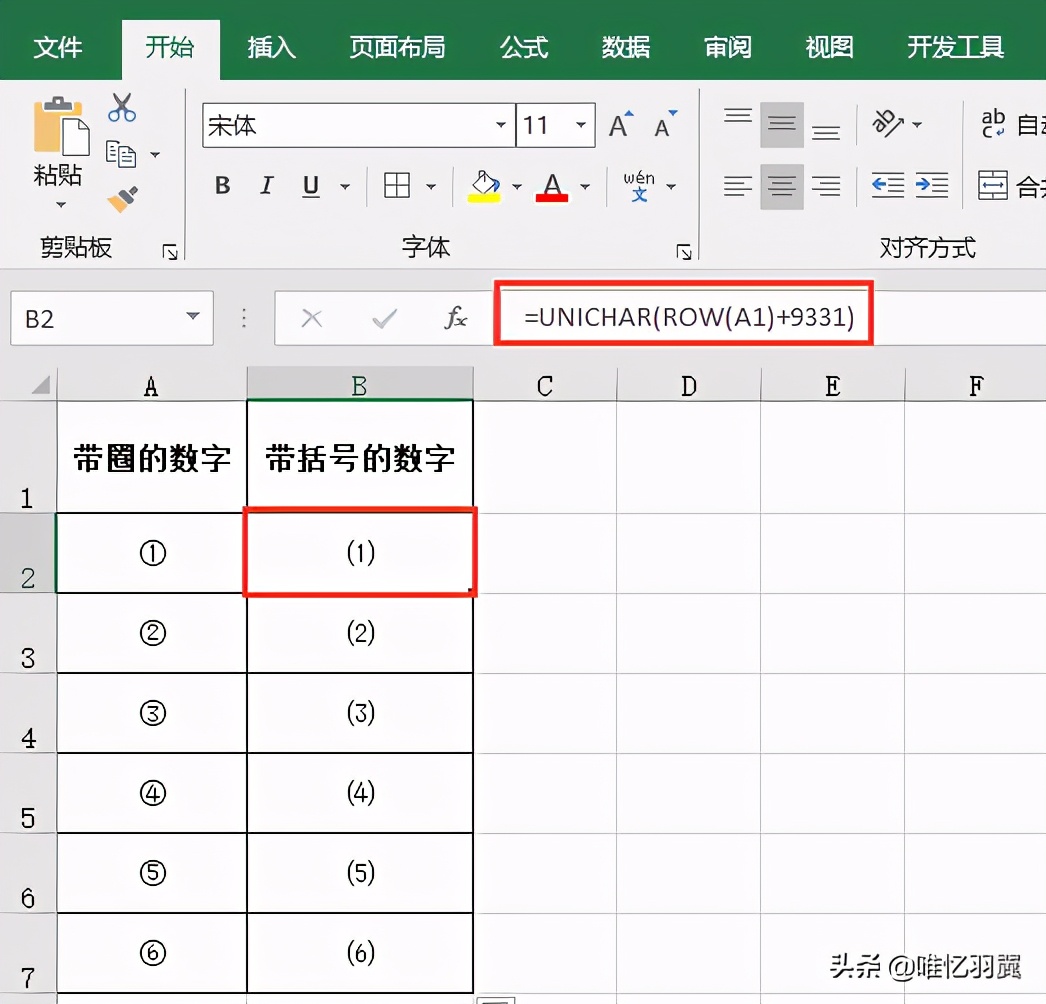This screenshot has height=1004, width=1046.
Task: Increase font size with large A icon
Action: click(x=620, y=125)
